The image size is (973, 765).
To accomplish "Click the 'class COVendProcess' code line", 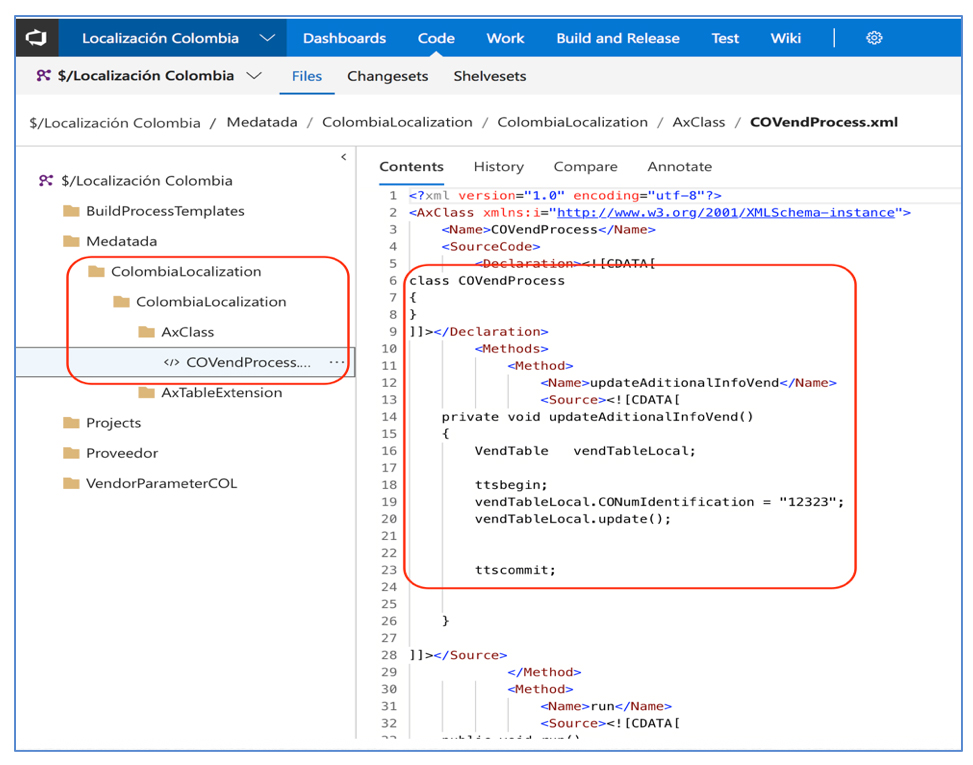I will tap(487, 281).
